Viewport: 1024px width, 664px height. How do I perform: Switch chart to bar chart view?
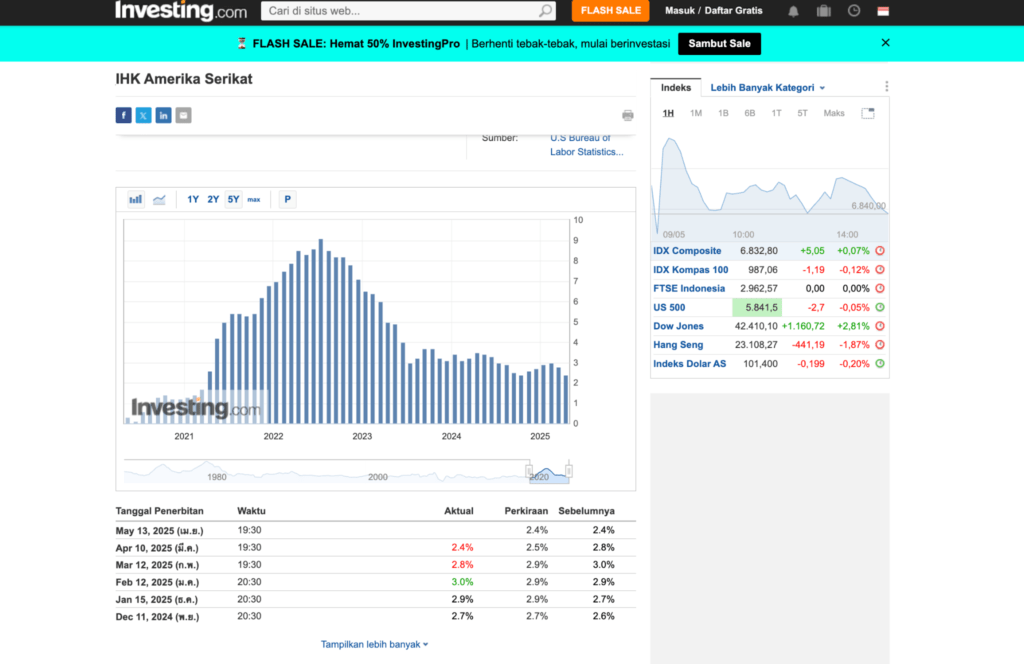click(136, 199)
